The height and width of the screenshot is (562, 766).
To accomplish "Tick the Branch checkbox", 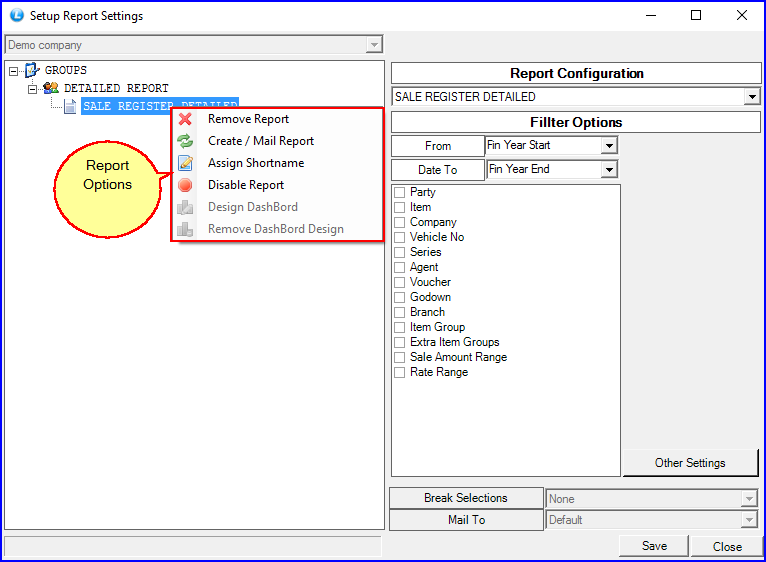I will coord(400,312).
